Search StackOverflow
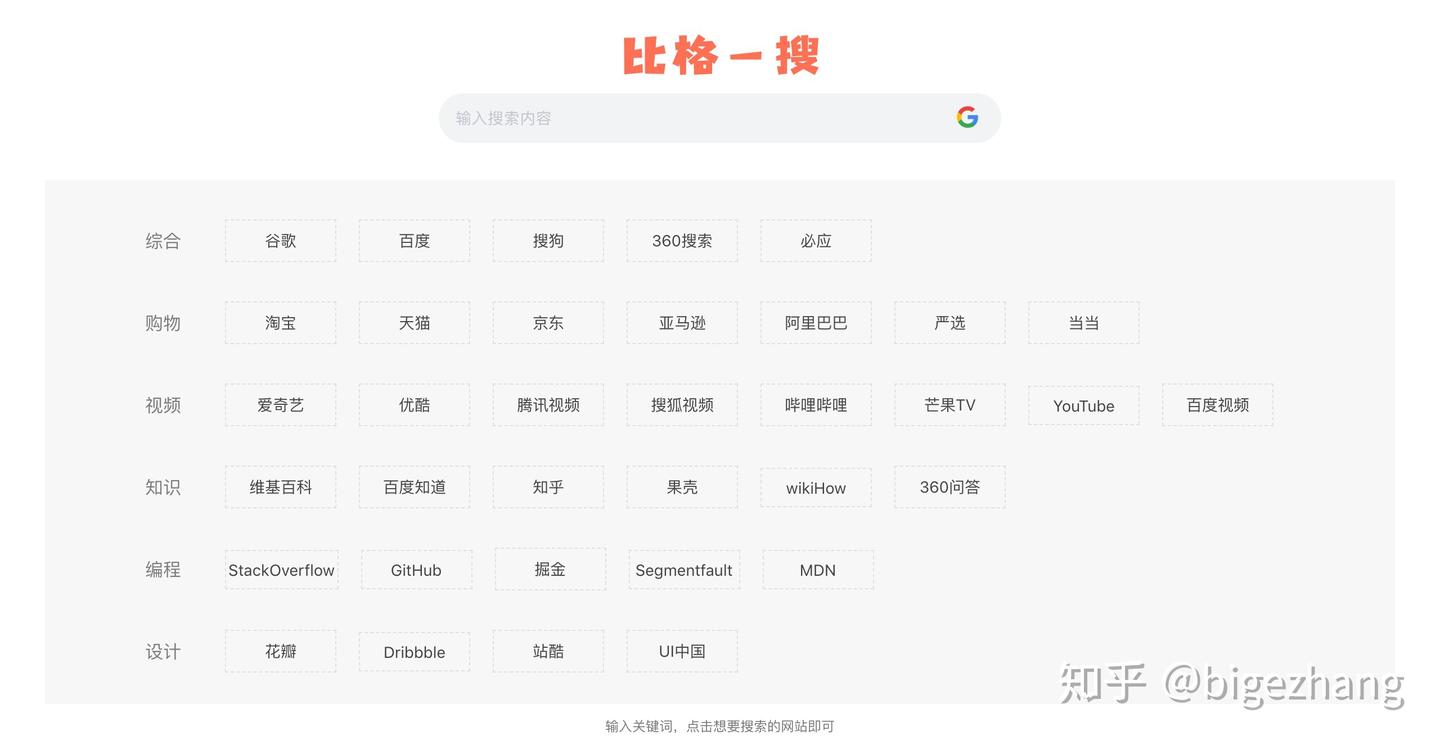Viewport: 1440px width, 749px height. 282,570
